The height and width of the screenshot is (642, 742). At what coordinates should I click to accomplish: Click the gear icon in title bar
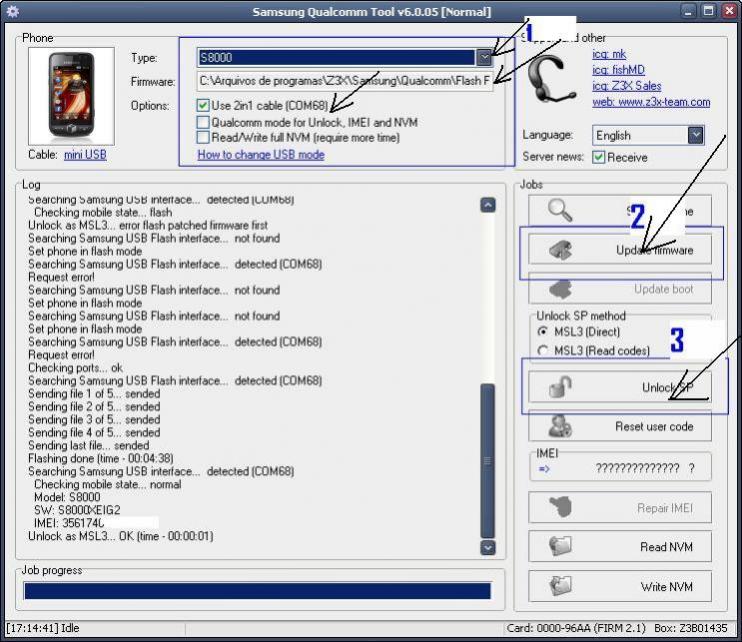click(x=13, y=11)
